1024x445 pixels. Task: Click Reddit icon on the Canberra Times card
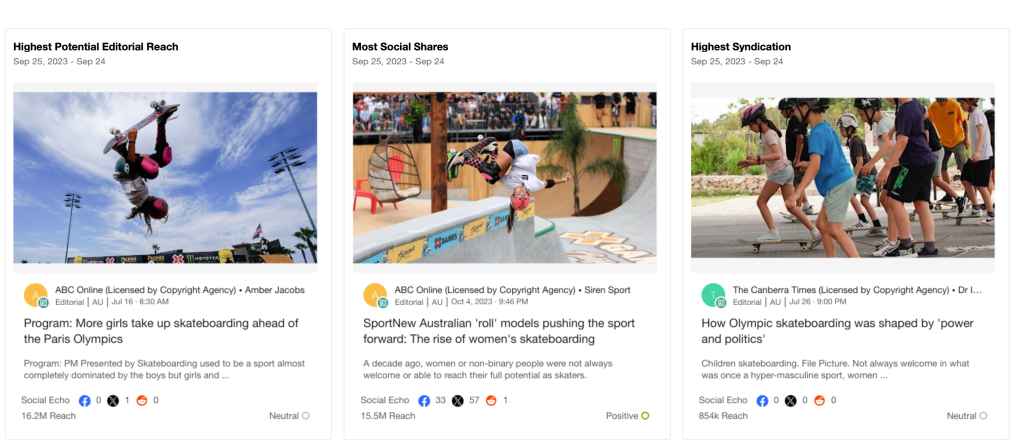coord(820,400)
